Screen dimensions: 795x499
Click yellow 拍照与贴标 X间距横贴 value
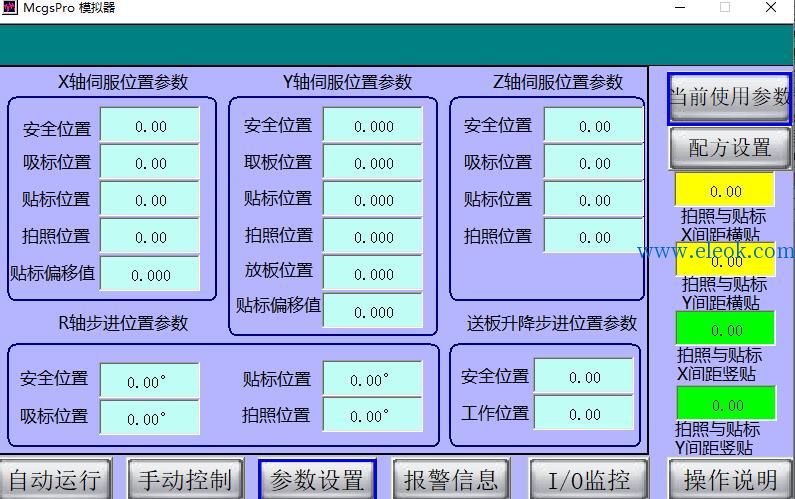(725, 190)
